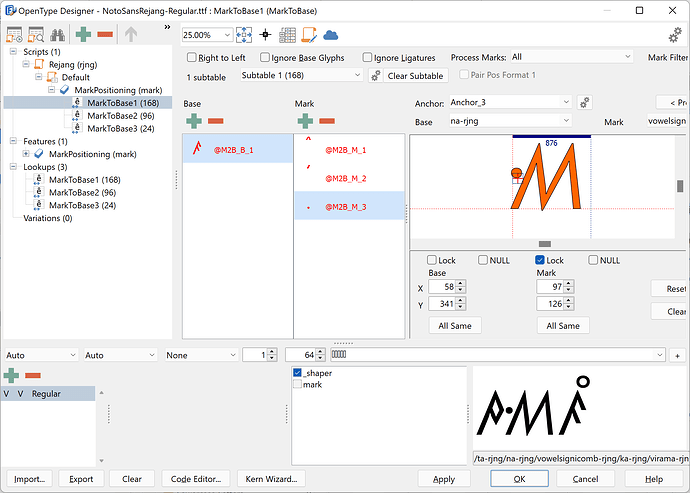Click the grid table icon in toolbar
Screen dimensions: 690x493
click(287, 34)
